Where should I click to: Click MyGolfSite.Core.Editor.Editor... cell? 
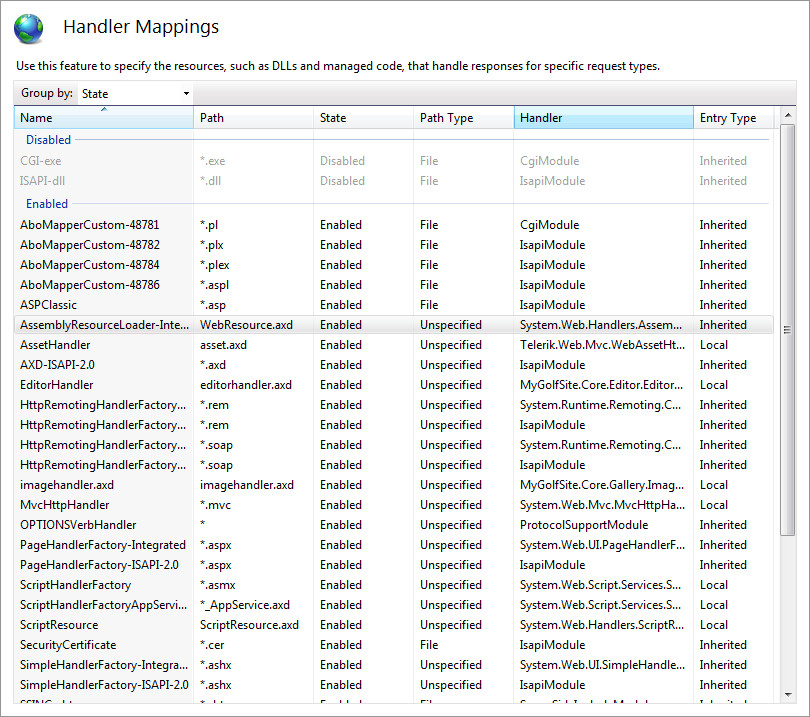click(x=601, y=385)
